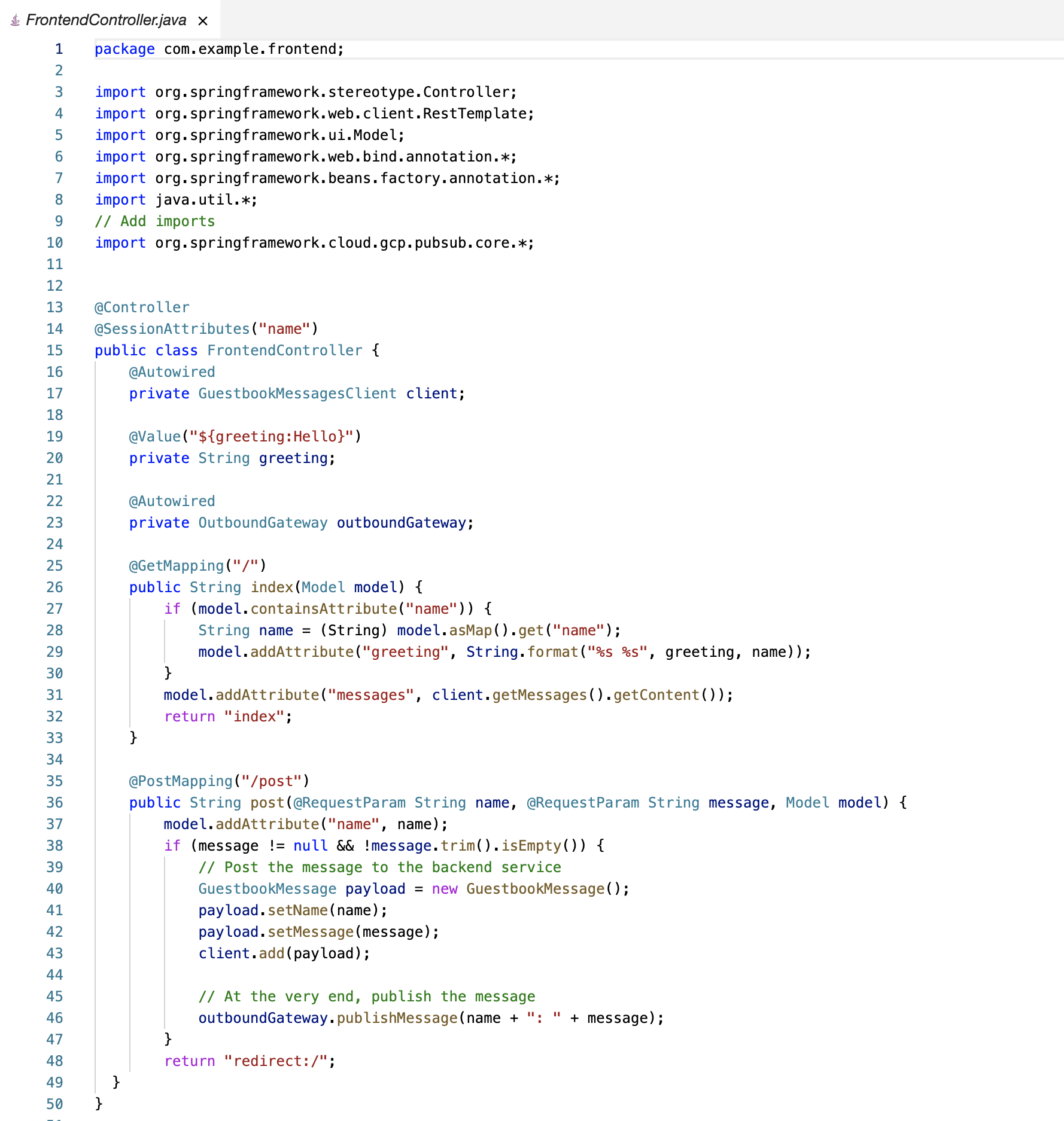Screen dimensions: 1064x1121
Task: Click 'asMap' call on line 28
Action: 470,630
